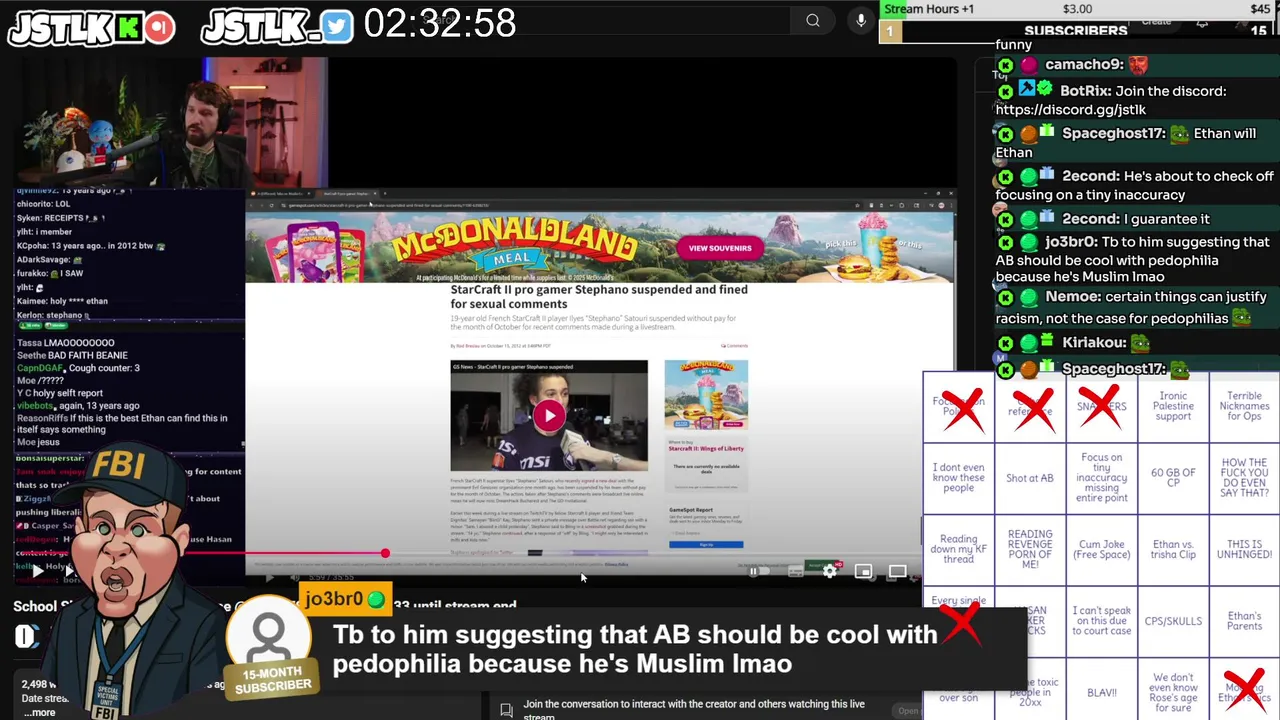The image size is (1280, 720).
Task: Play the GS News Stephano video
Action: (548, 416)
